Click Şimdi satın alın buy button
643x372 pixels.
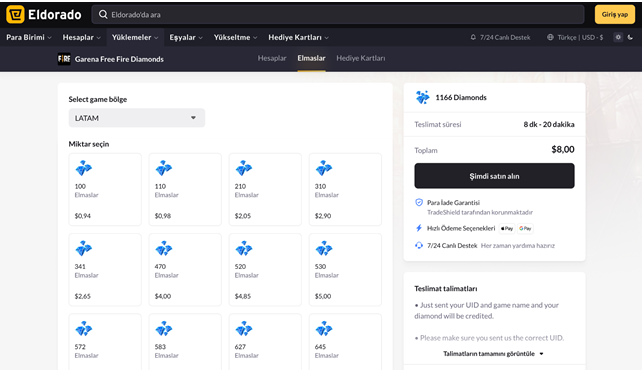pyautogui.click(x=494, y=176)
